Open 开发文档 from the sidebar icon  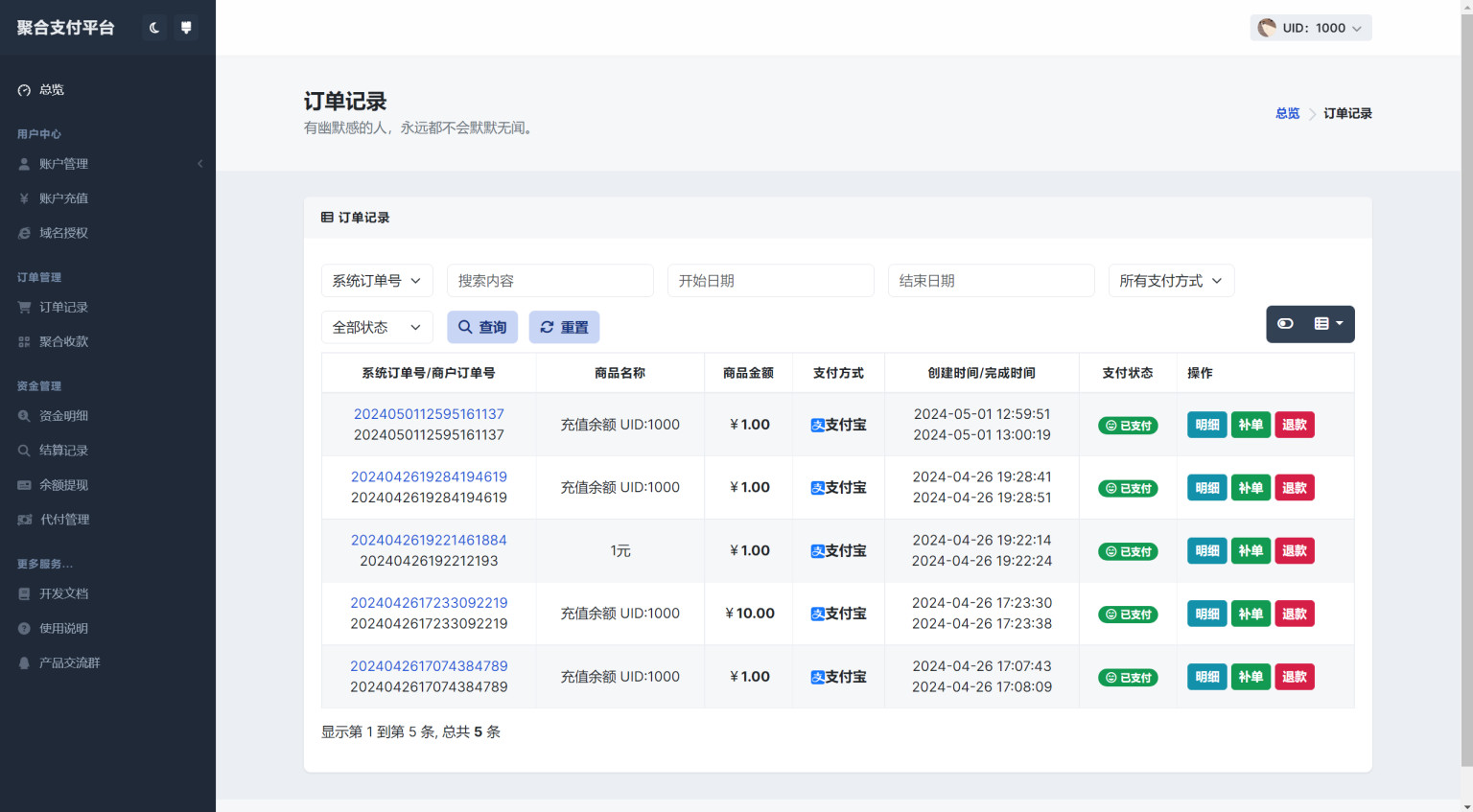tap(24, 593)
